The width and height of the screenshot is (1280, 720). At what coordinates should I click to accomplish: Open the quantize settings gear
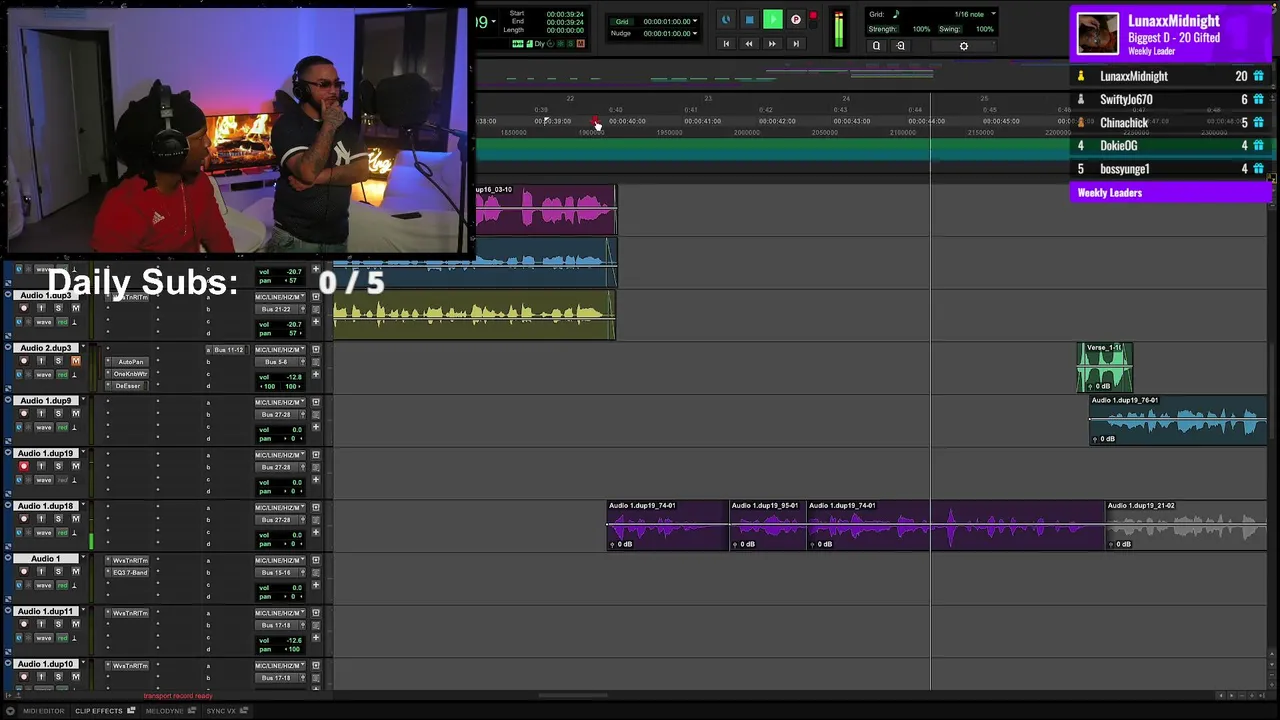pyautogui.click(x=964, y=46)
